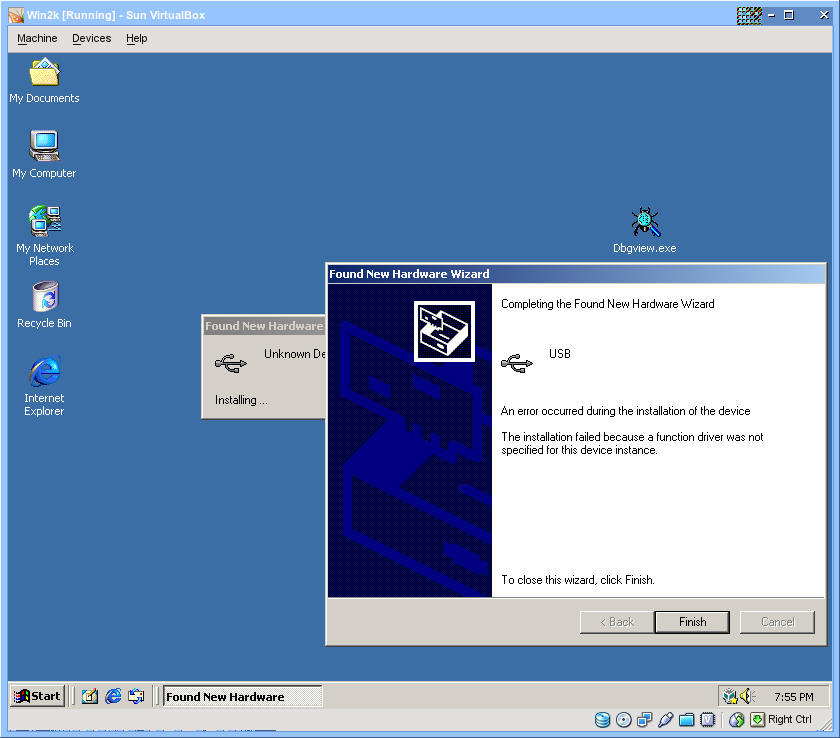The image size is (840, 738).
Task: Click Finish to close the wizard
Action: pyautogui.click(x=692, y=622)
